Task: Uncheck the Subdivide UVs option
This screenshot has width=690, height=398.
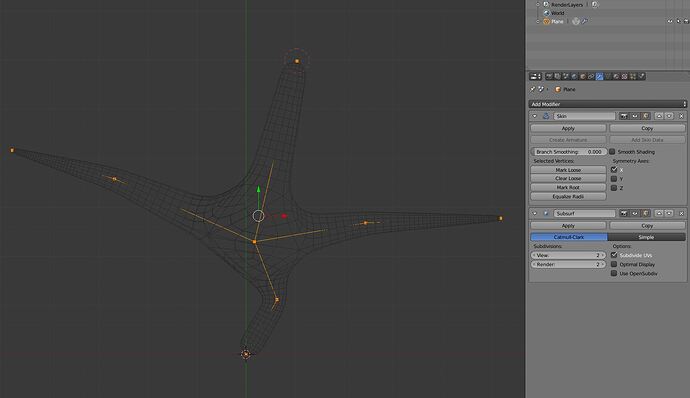Action: [x=614, y=255]
